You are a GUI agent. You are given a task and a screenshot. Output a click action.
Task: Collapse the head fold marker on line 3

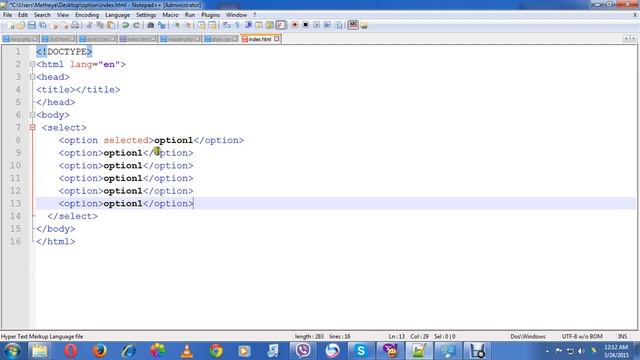click(33, 77)
